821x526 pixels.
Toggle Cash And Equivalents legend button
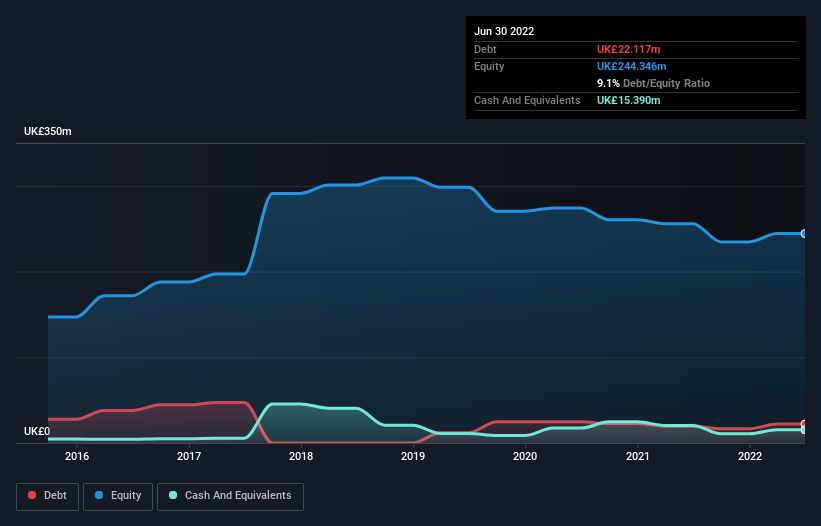click(x=230, y=496)
